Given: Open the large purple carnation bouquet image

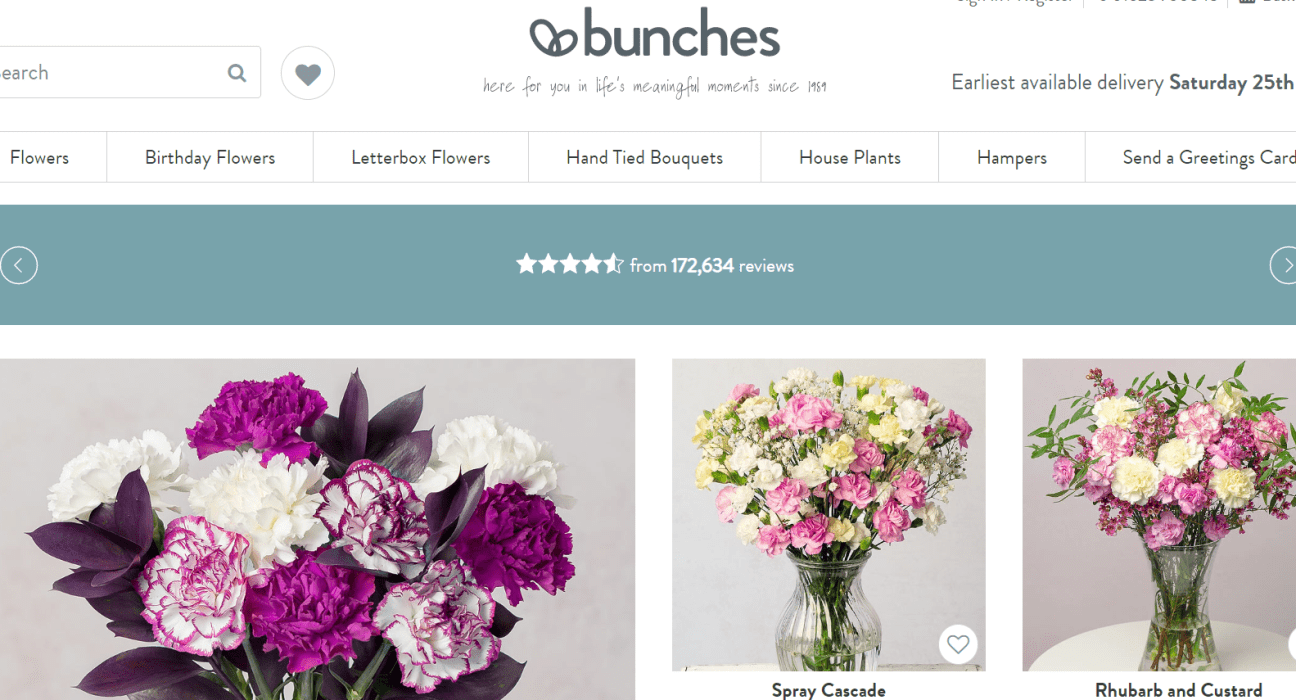Looking at the screenshot, I should (317, 530).
